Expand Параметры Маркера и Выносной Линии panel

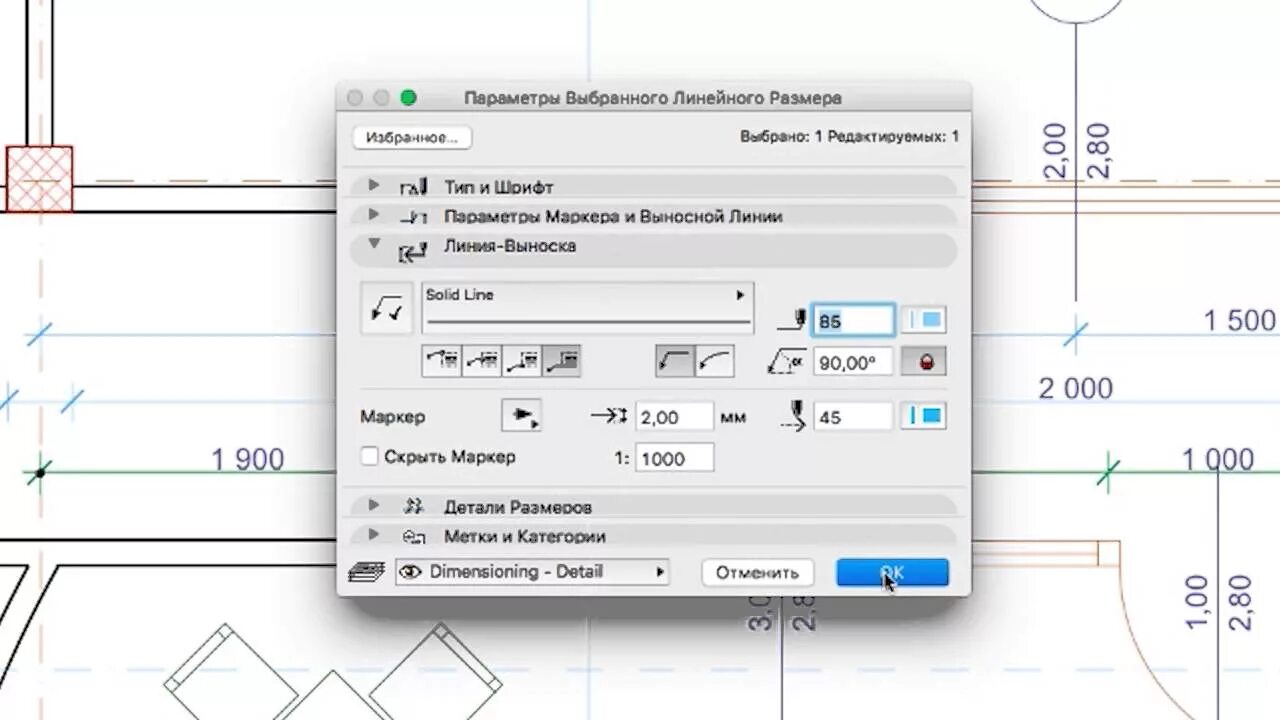[x=374, y=215]
